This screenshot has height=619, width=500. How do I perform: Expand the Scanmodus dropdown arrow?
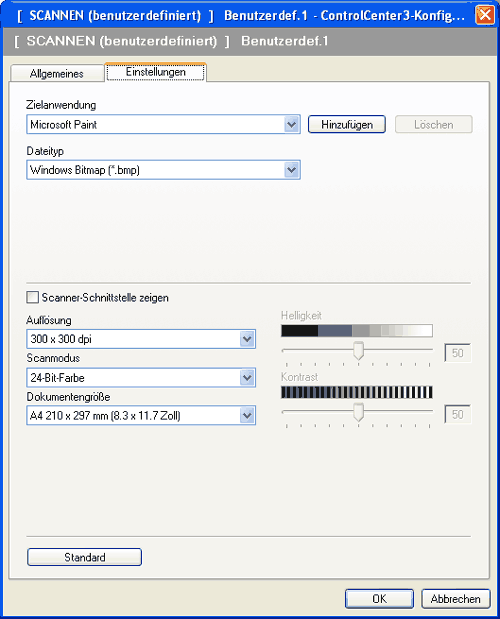(247, 378)
